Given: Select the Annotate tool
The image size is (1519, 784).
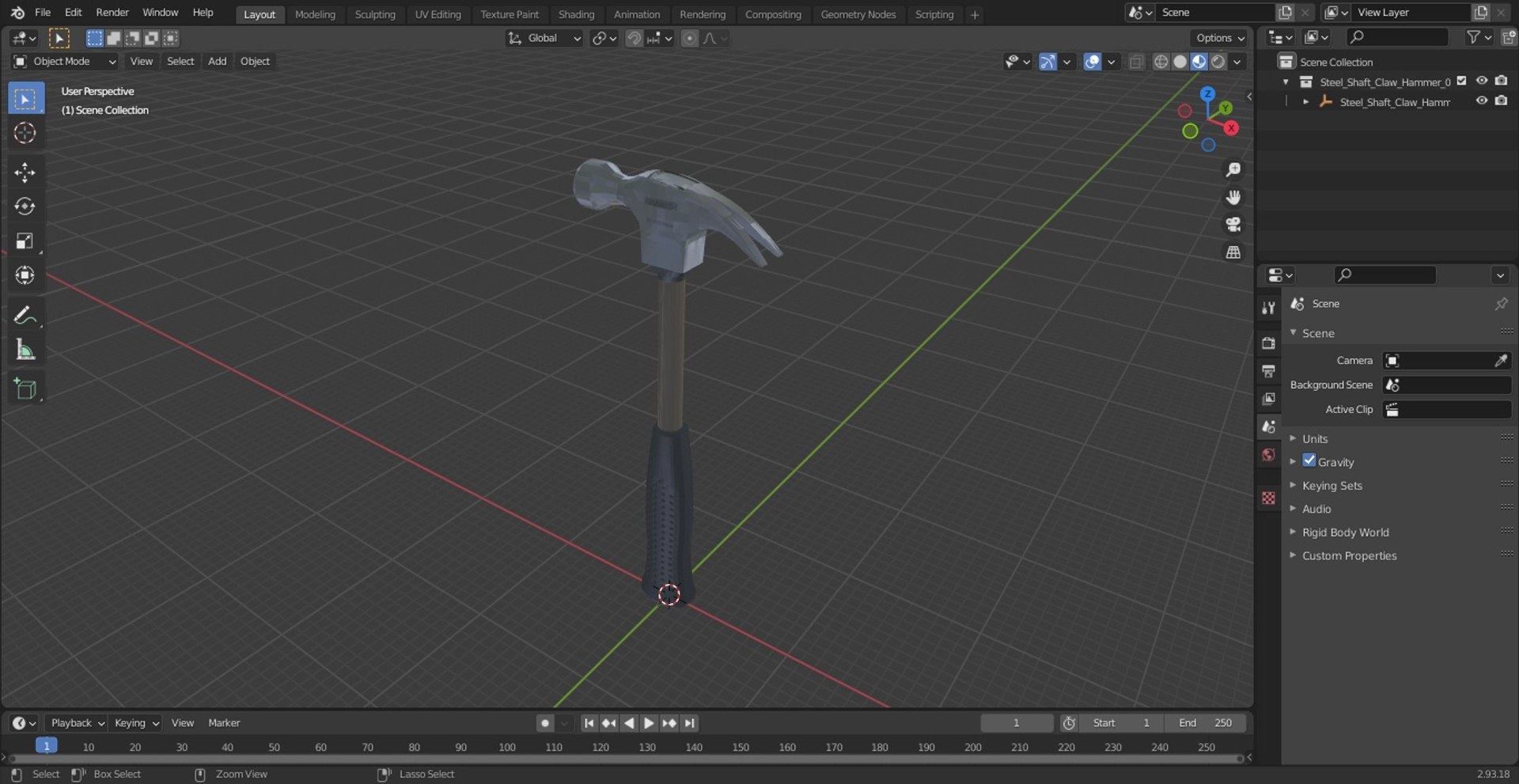Looking at the screenshot, I should 25,315.
